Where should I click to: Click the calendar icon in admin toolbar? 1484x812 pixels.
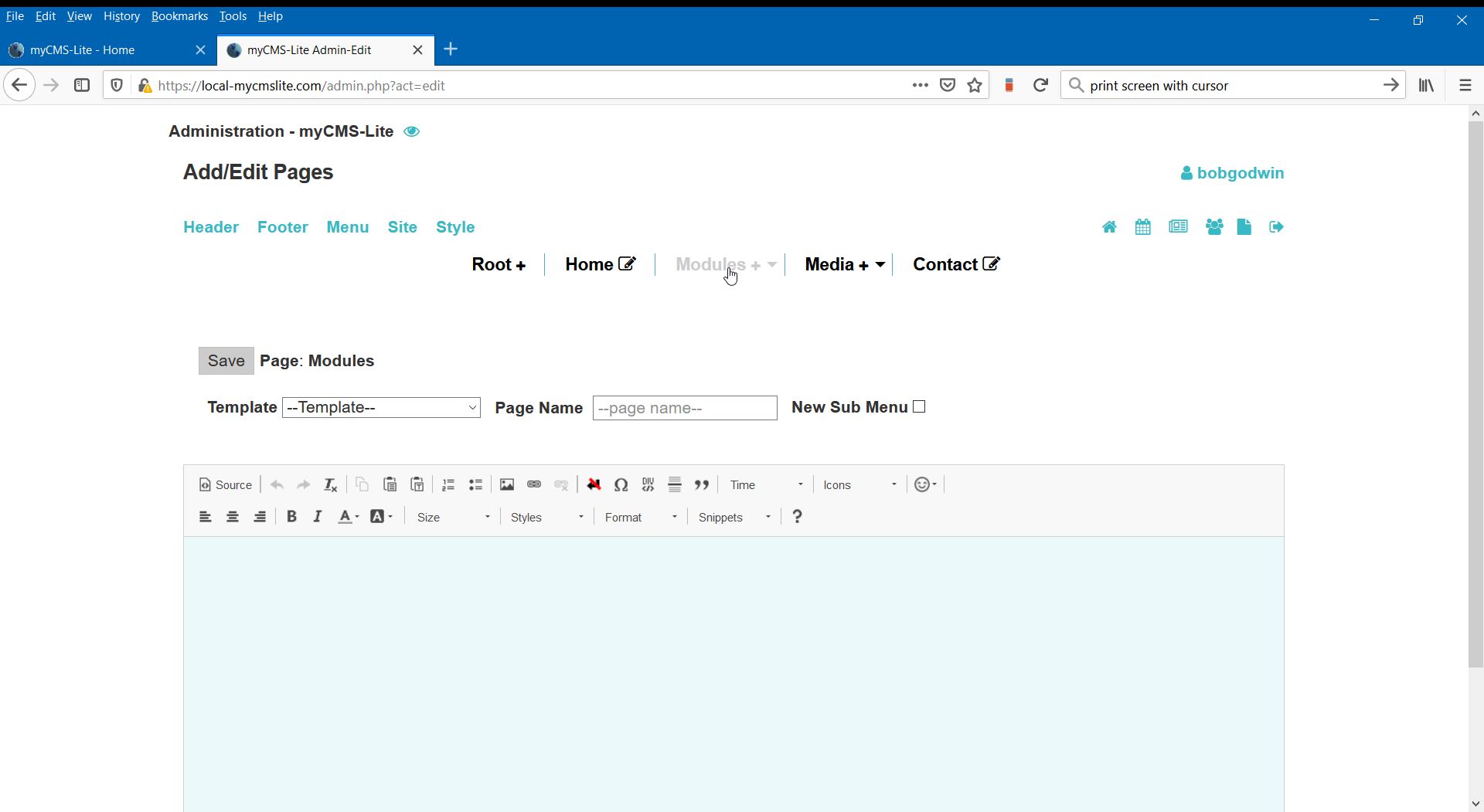(x=1142, y=227)
